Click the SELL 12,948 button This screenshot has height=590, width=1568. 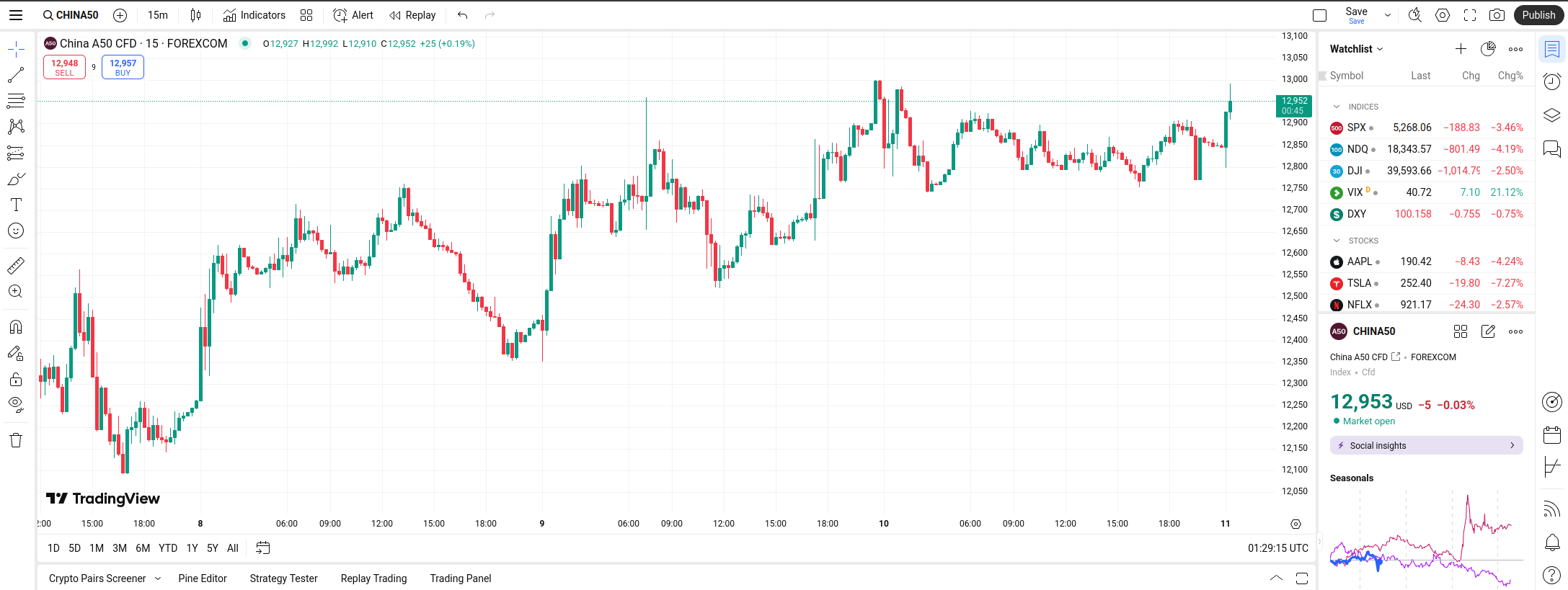65,67
